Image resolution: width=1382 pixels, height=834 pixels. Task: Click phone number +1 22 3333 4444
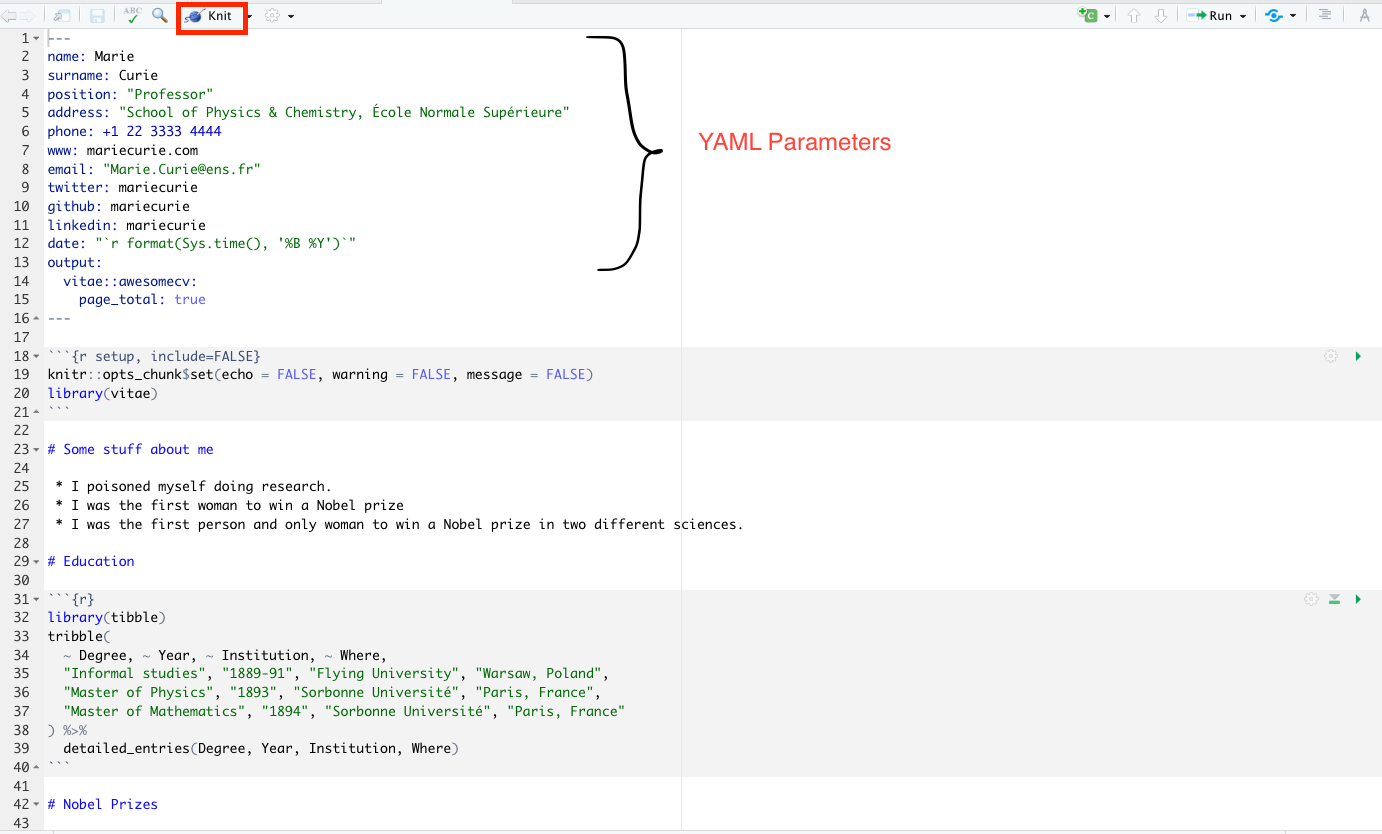pyautogui.click(x=162, y=131)
